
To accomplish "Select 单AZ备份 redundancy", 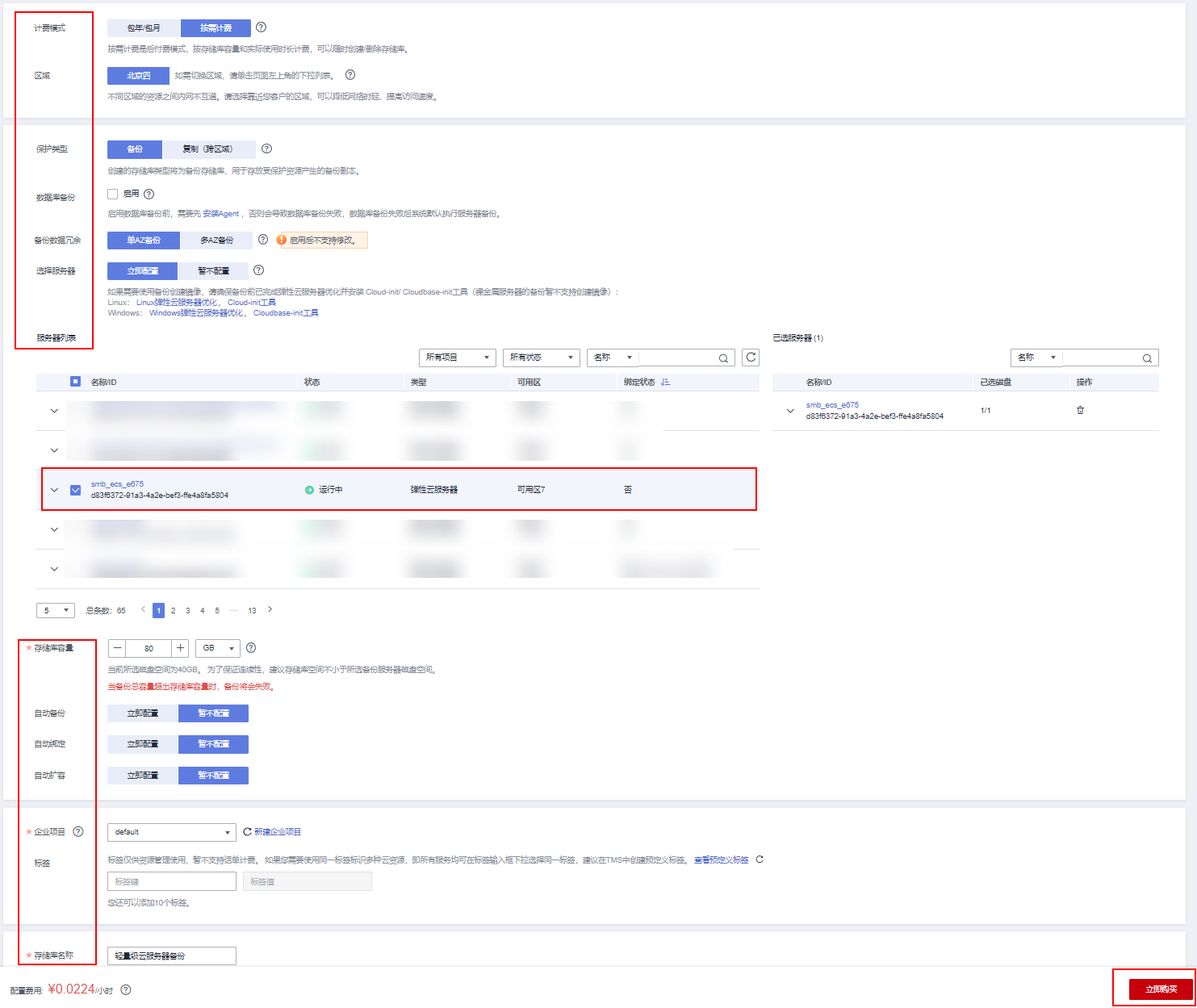I will (x=143, y=240).
